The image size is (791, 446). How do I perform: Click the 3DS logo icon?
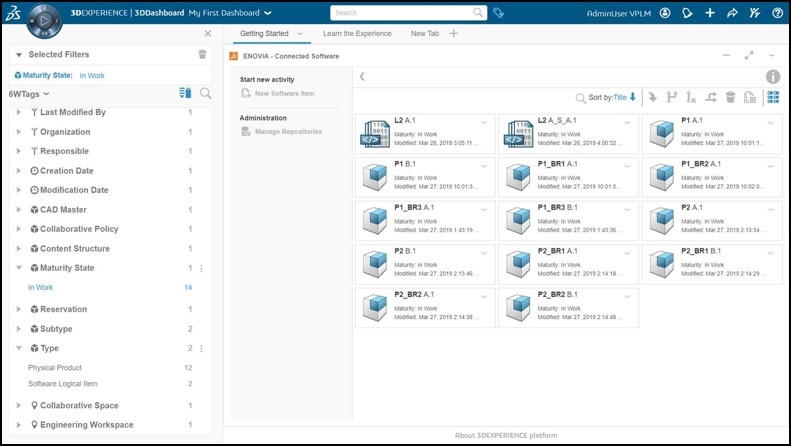[x=13, y=13]
